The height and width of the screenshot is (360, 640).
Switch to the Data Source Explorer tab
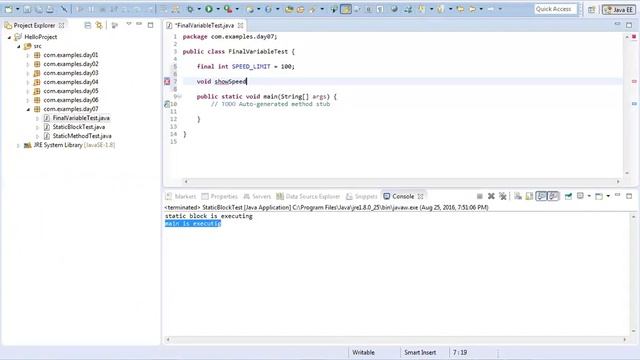coord(308,196)
